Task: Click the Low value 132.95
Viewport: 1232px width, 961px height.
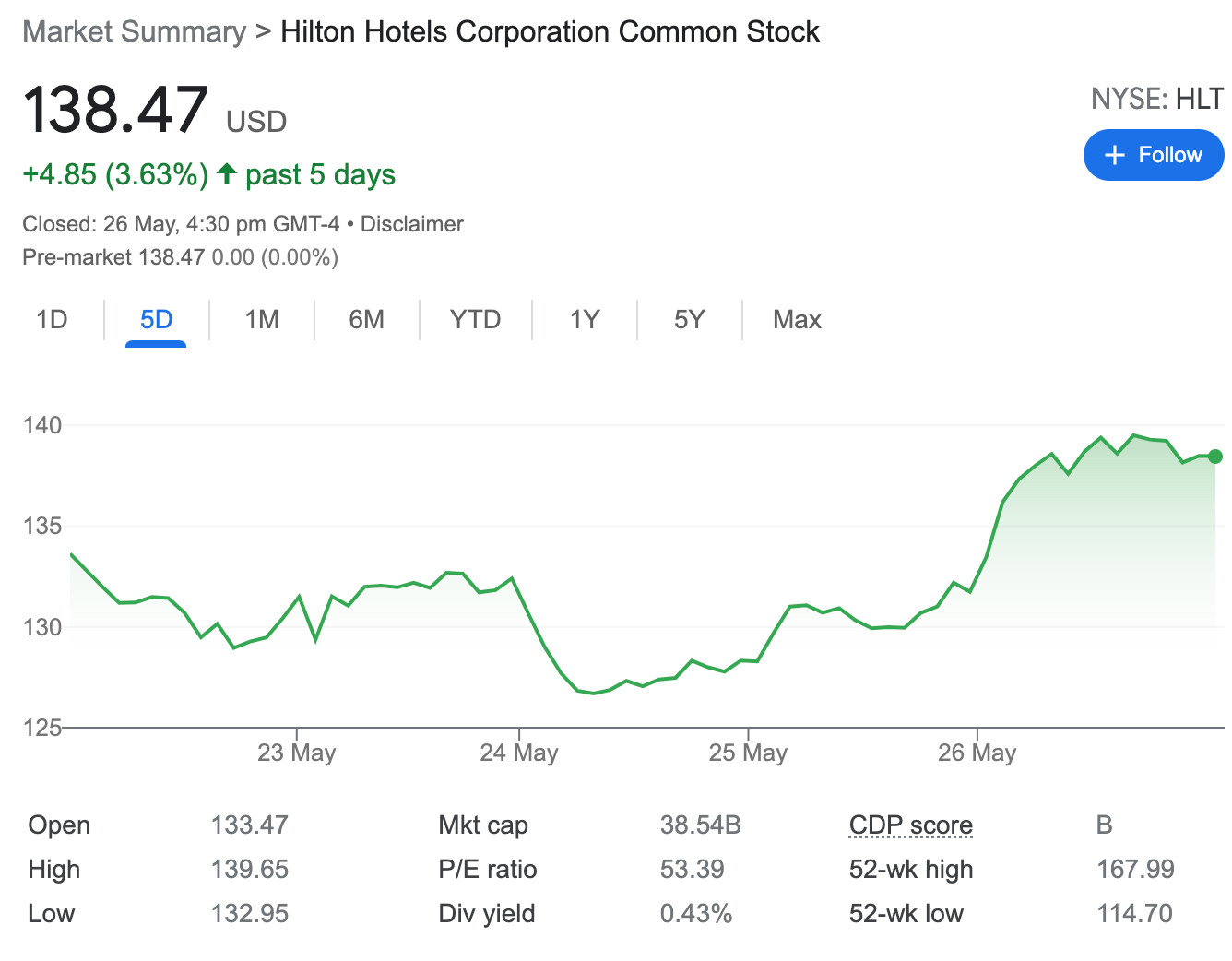Action: click(250, 913)
